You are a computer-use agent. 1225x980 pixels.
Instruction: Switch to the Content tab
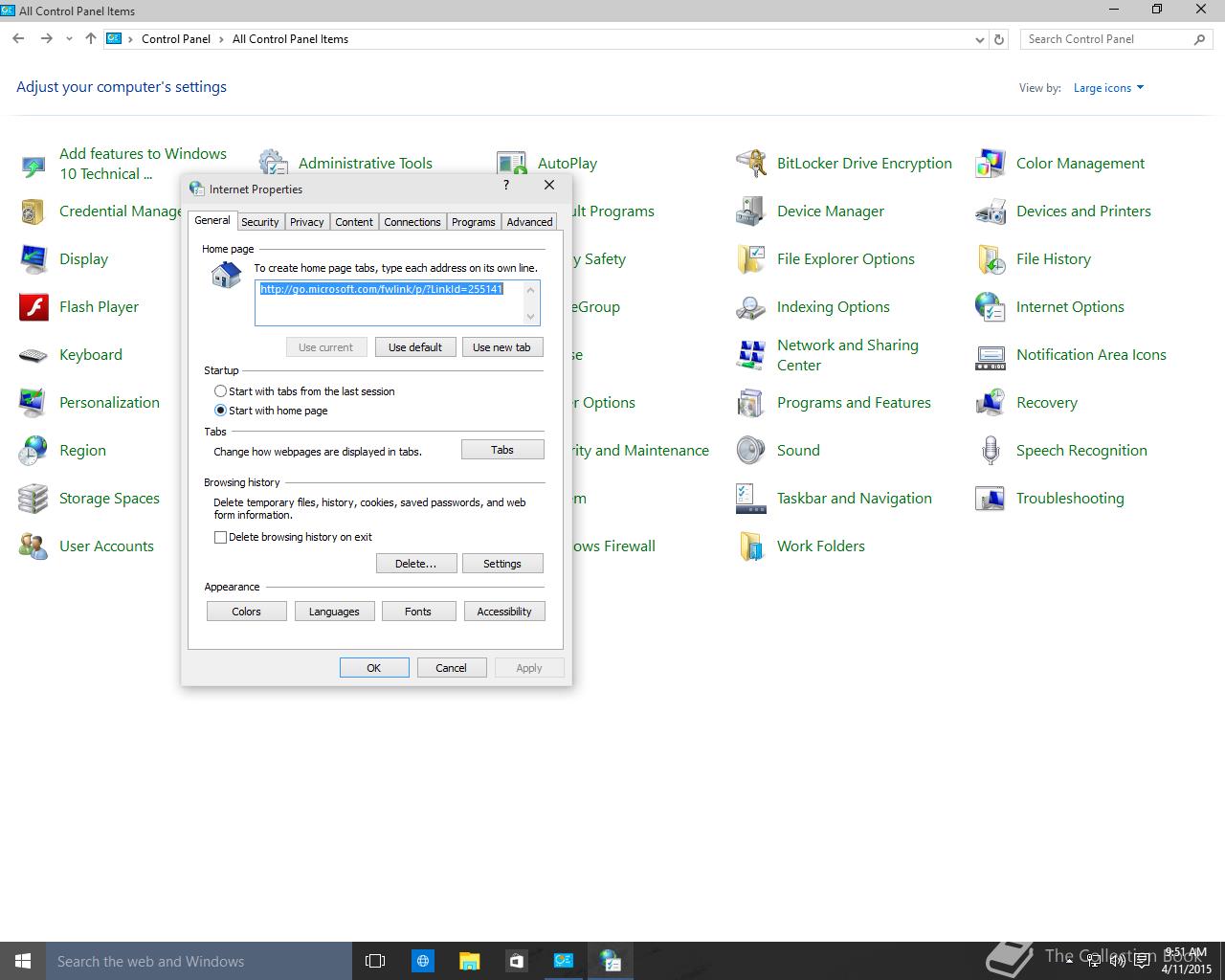click(x=354, y=222)
